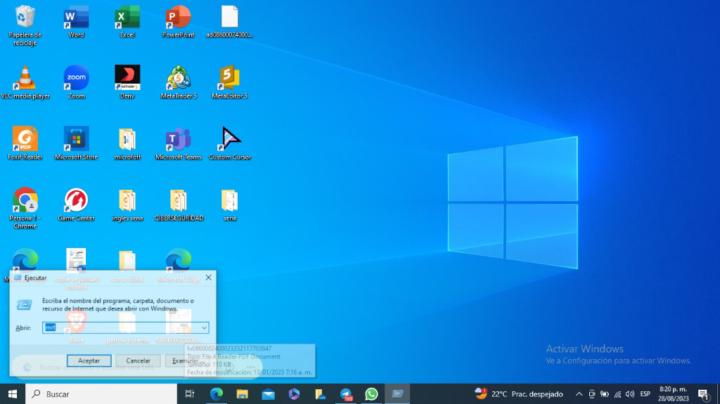Select the PowerPoint shortcut on the desktop

178,22
